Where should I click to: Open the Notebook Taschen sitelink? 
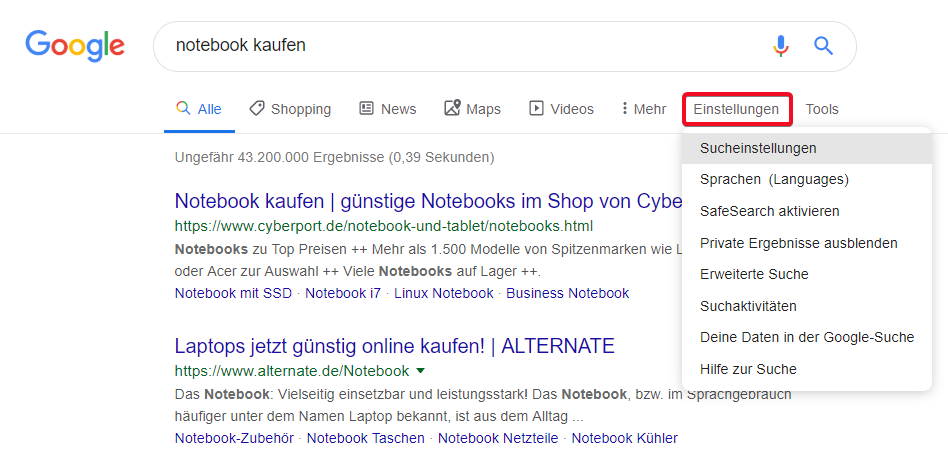(366, 438)
